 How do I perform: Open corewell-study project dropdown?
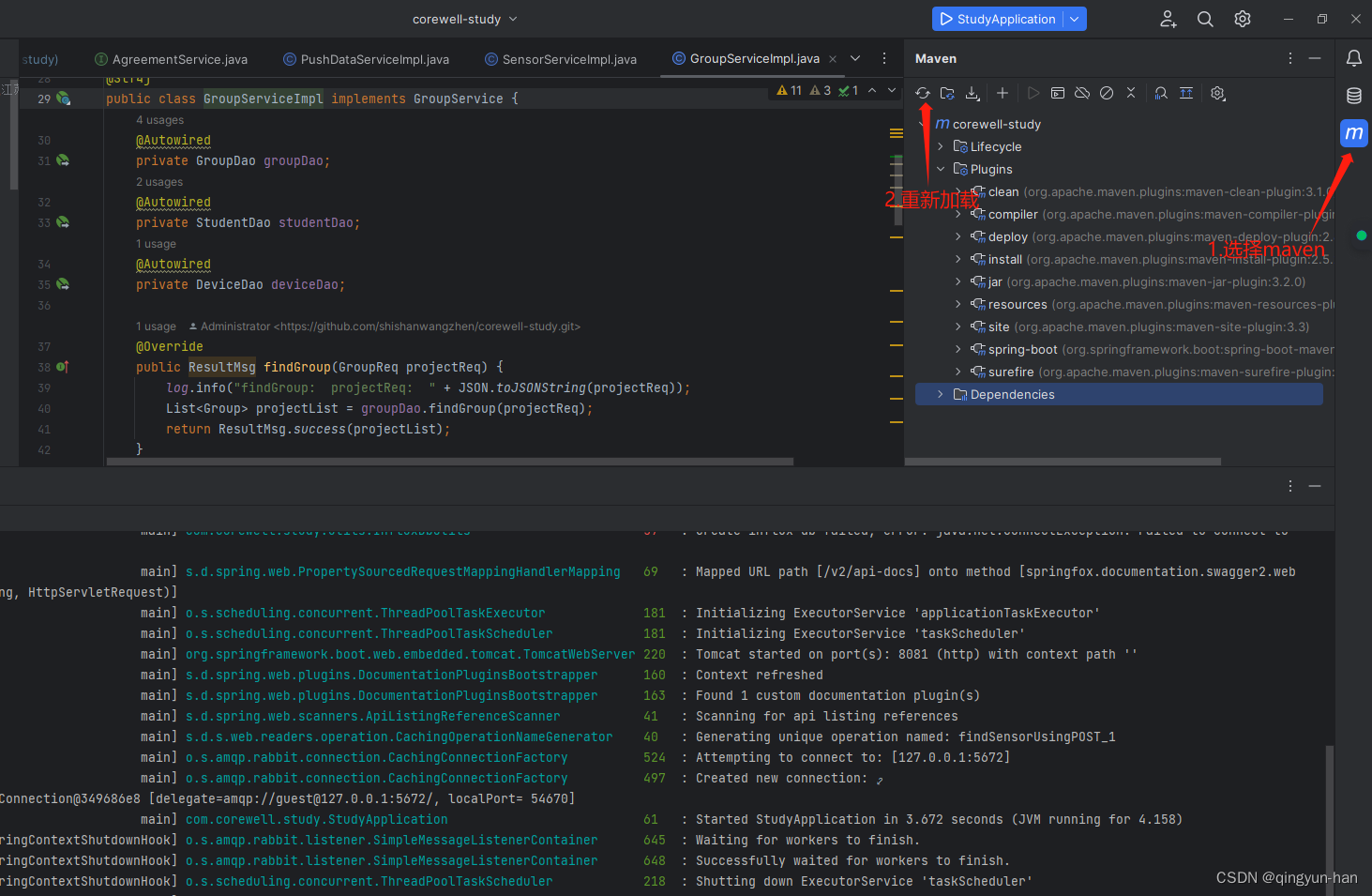pos(465,19)
